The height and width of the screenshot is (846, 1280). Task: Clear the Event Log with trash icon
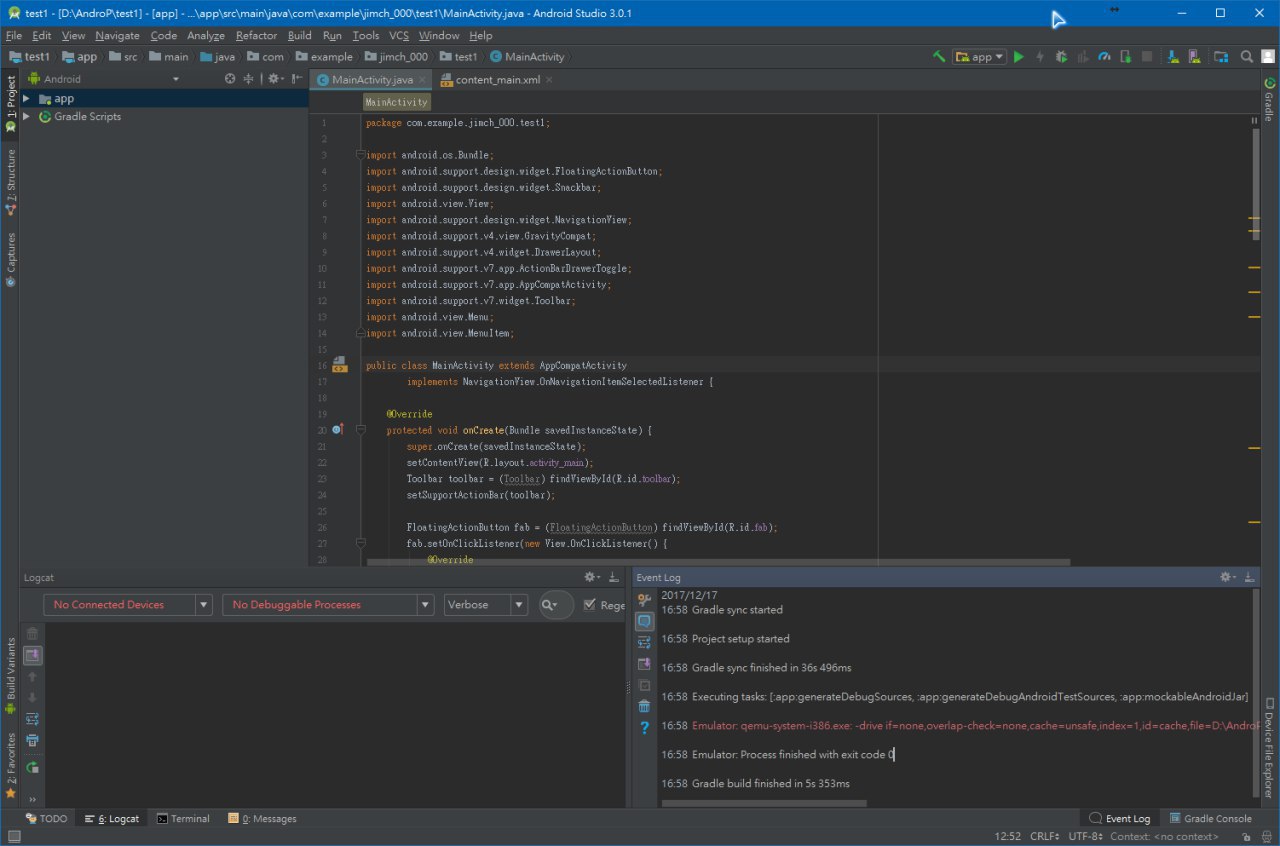pyautogui.click(x=644, y=706)
